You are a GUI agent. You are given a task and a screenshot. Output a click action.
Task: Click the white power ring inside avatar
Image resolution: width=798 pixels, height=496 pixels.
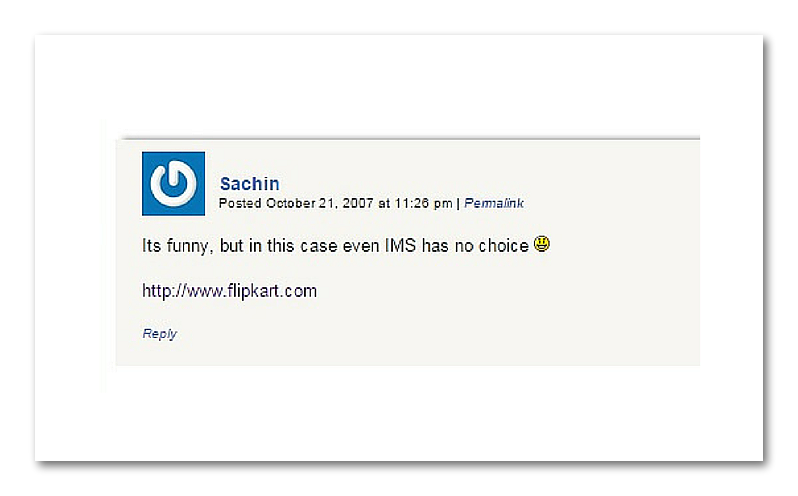tap(173, 183)
